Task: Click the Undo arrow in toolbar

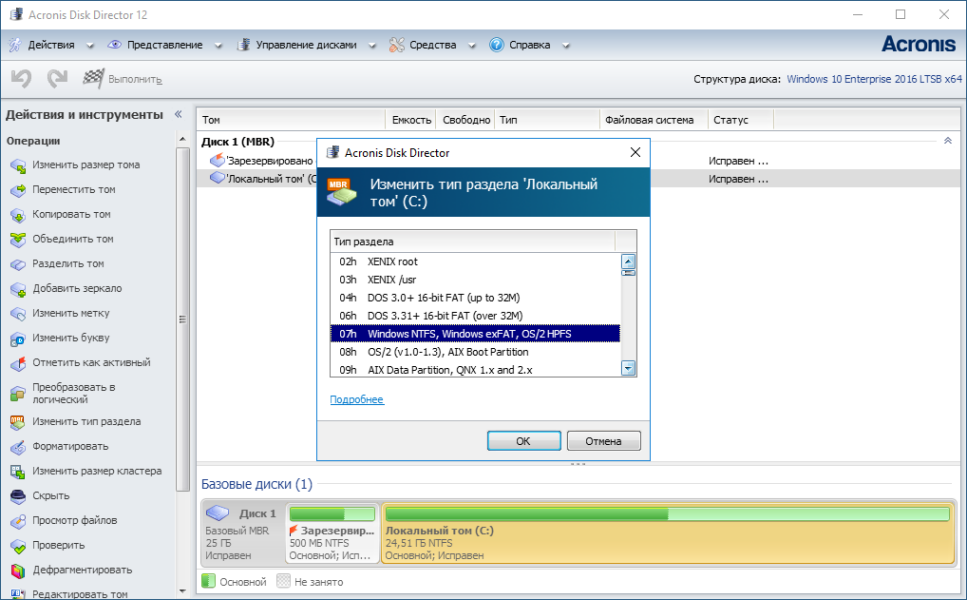Action: (21, 78)
